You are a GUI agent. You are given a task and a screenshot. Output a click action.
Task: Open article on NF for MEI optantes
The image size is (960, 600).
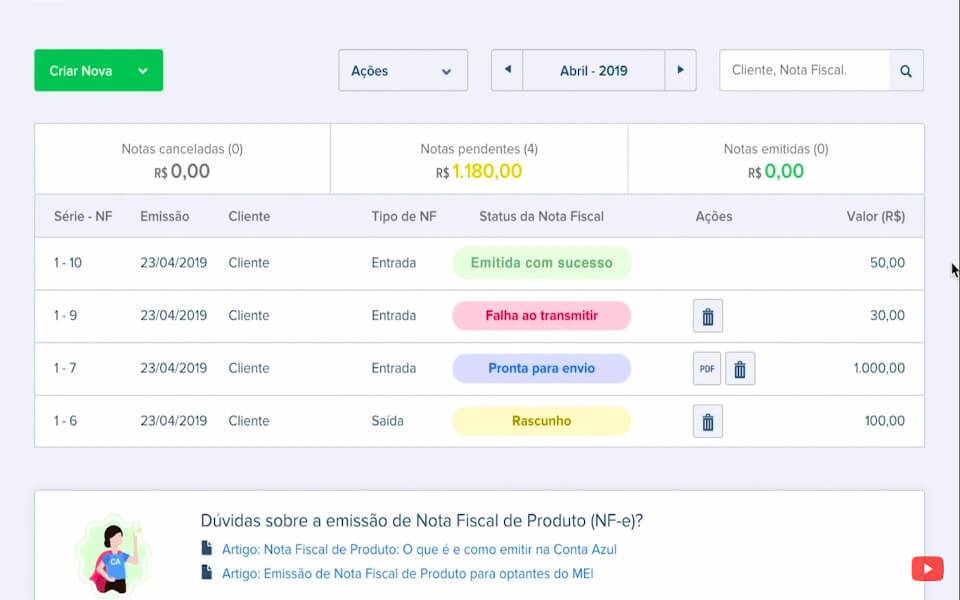pyautogui.click(x=407, y=574)
